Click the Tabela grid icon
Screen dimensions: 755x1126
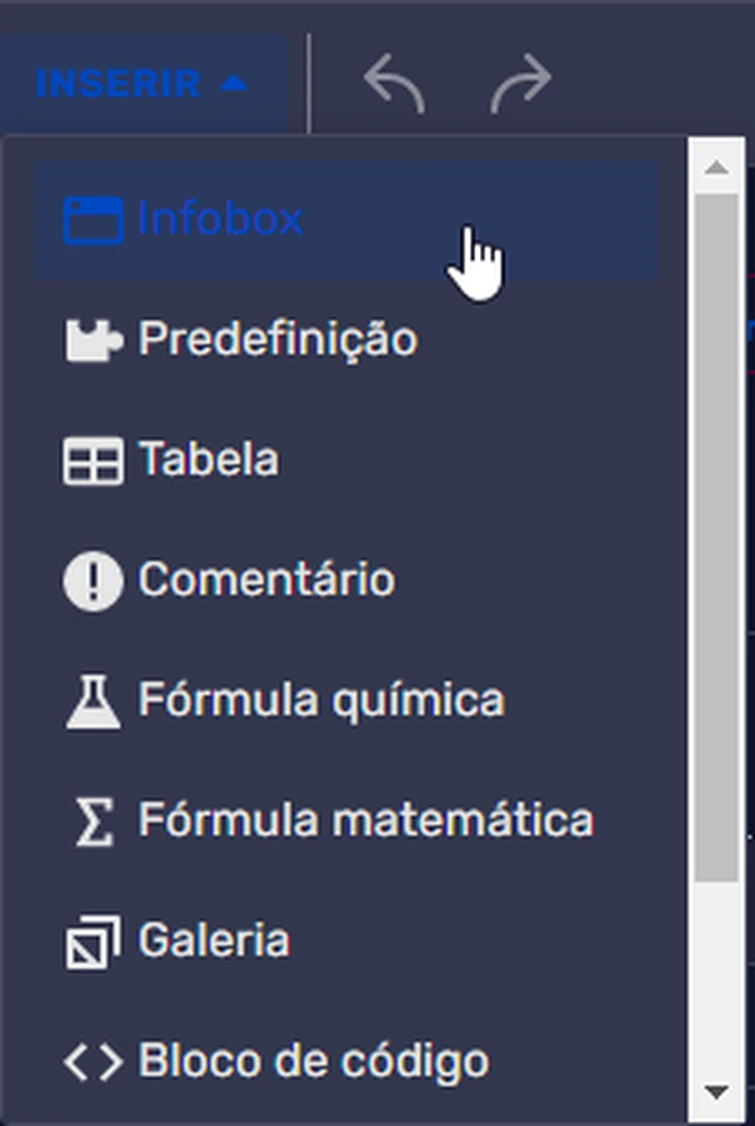[93, 461]
